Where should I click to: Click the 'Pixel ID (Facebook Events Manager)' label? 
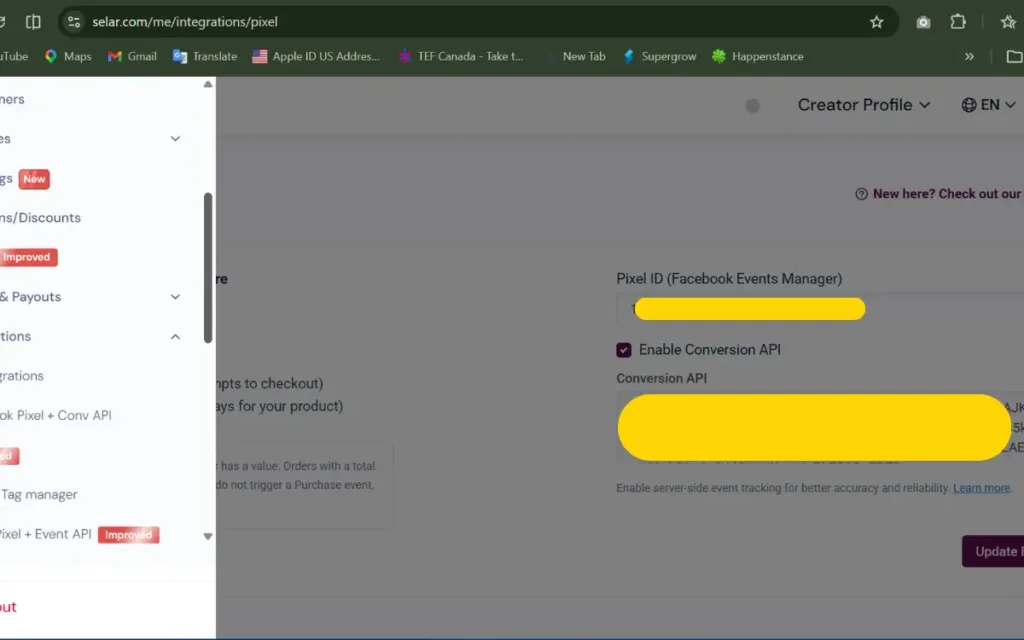pyautogui.click(x=729, y=279)
